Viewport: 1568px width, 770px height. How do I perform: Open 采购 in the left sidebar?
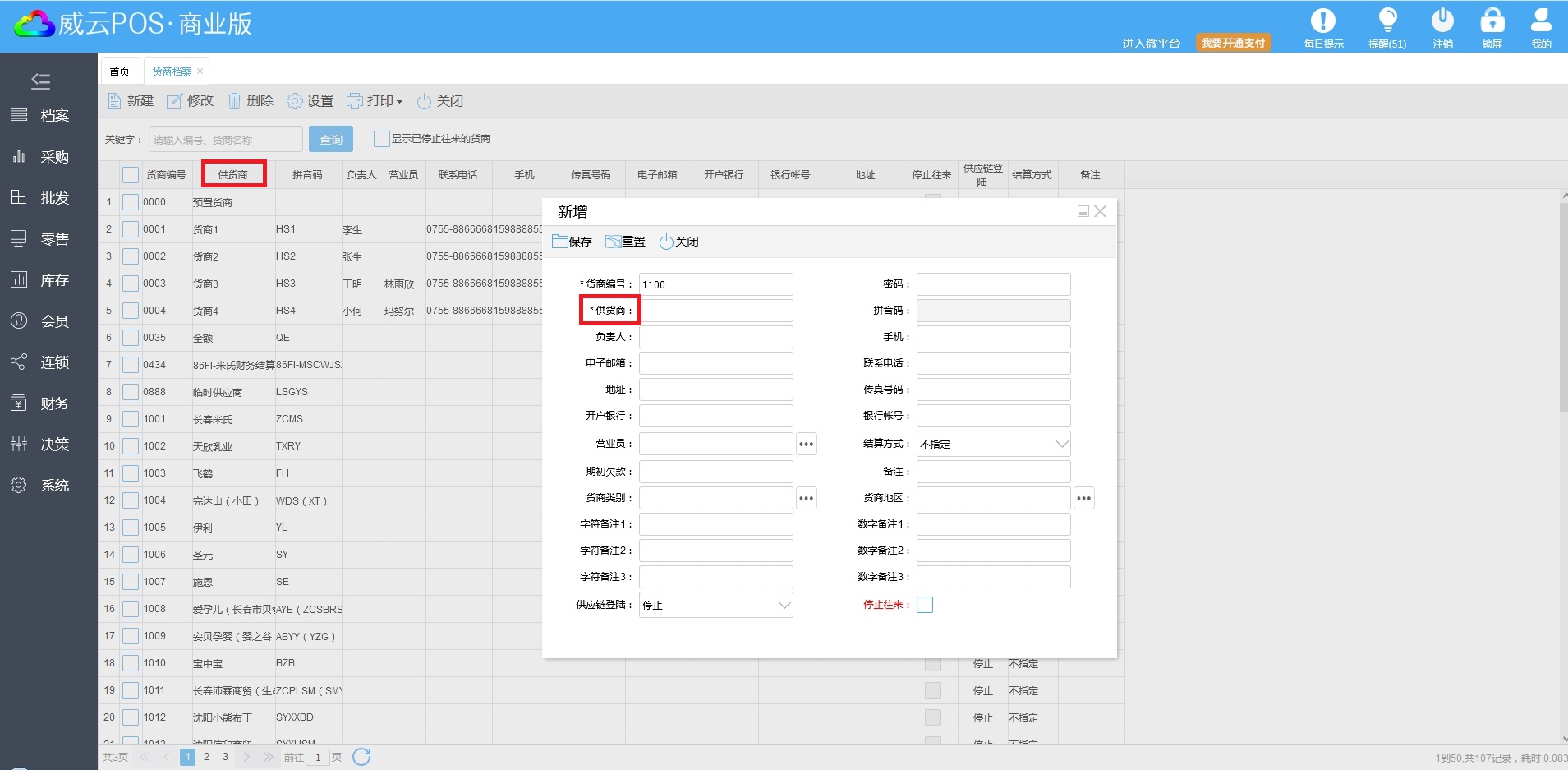tap(54, 157)
